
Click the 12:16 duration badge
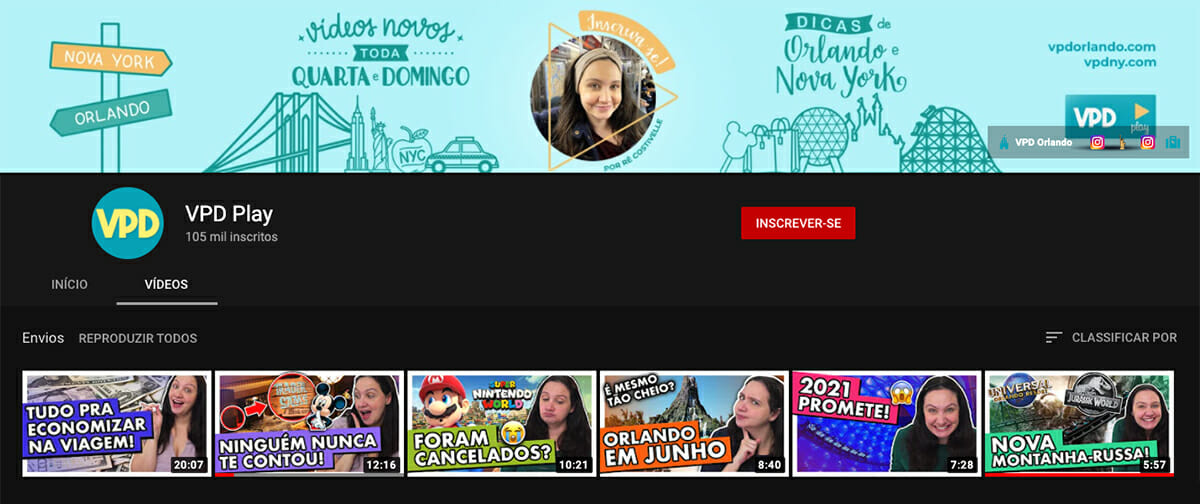[x=382, y=465]
